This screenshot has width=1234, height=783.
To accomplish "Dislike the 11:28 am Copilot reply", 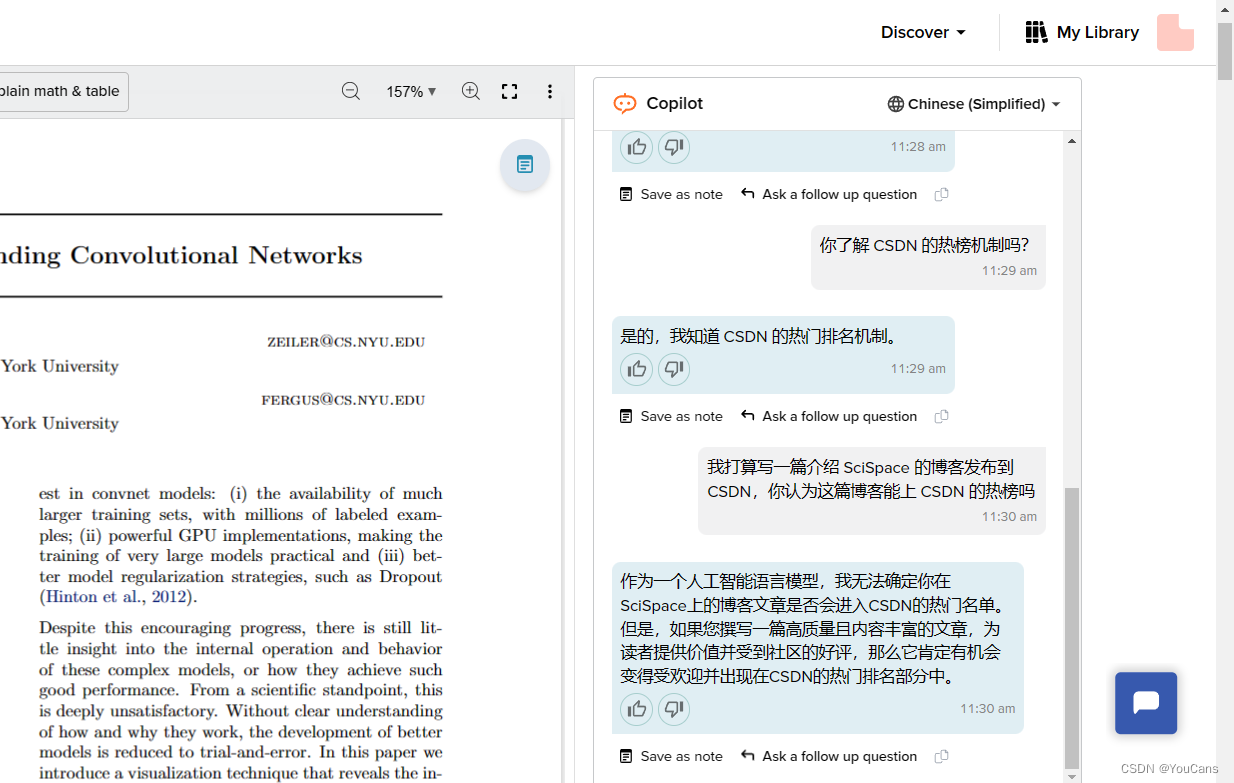I will 674,147.
